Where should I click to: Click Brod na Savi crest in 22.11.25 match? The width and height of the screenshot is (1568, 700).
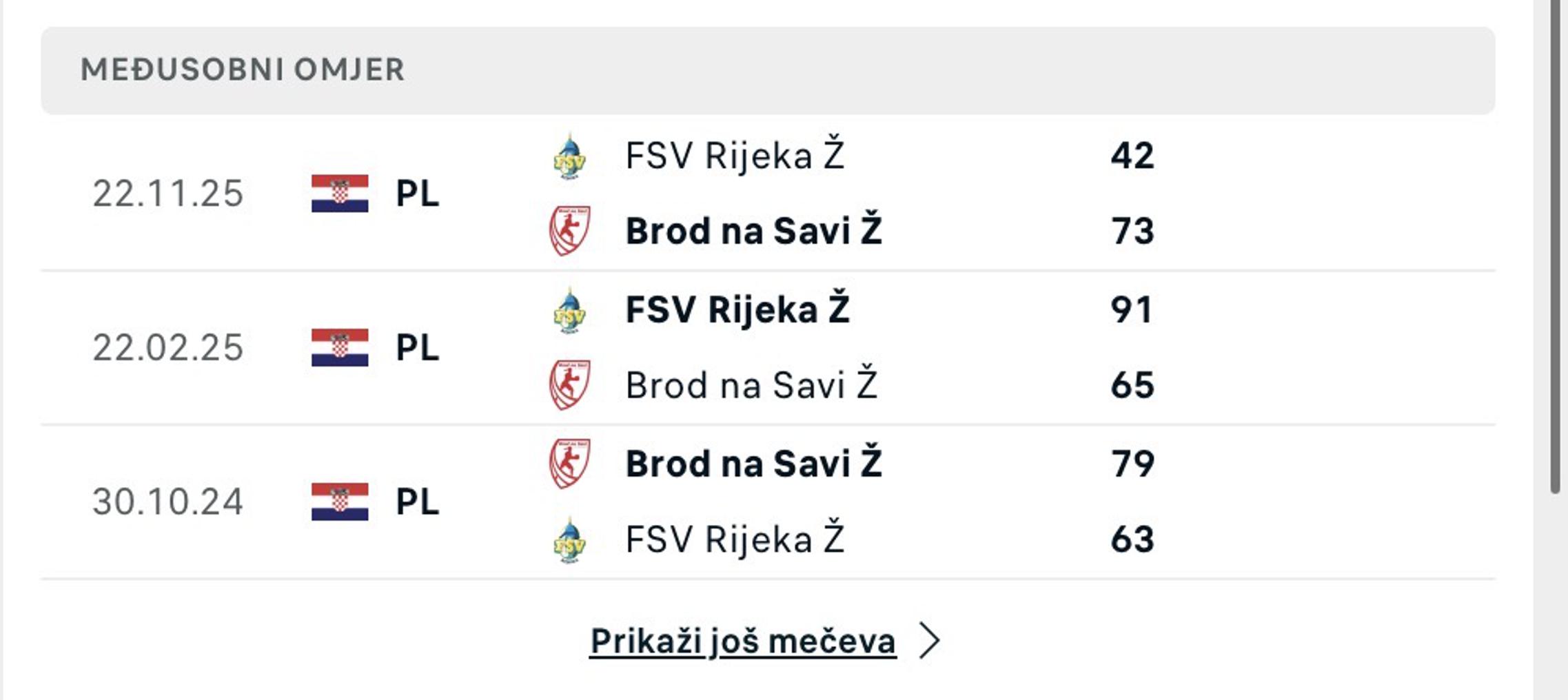(x=569, y=231)
